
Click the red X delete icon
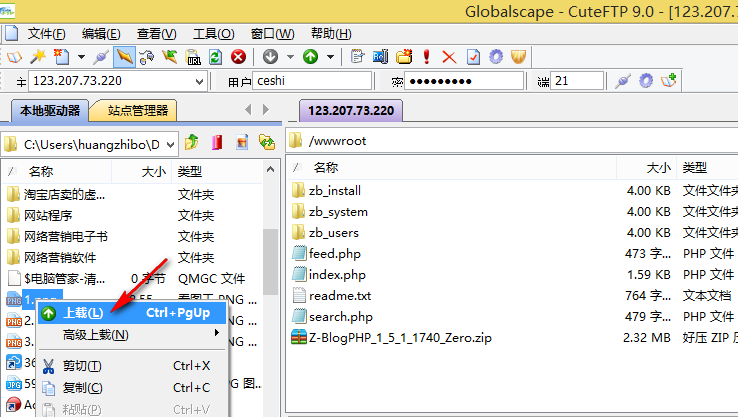coord(449,57)
